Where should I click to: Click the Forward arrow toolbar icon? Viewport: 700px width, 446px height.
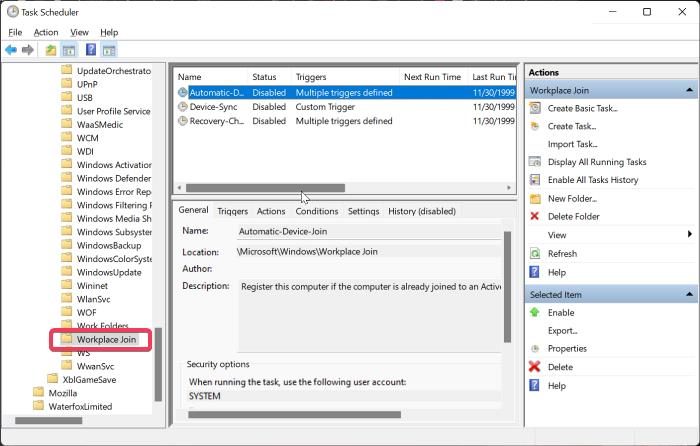pyautogui.click(x=28, y=50)
